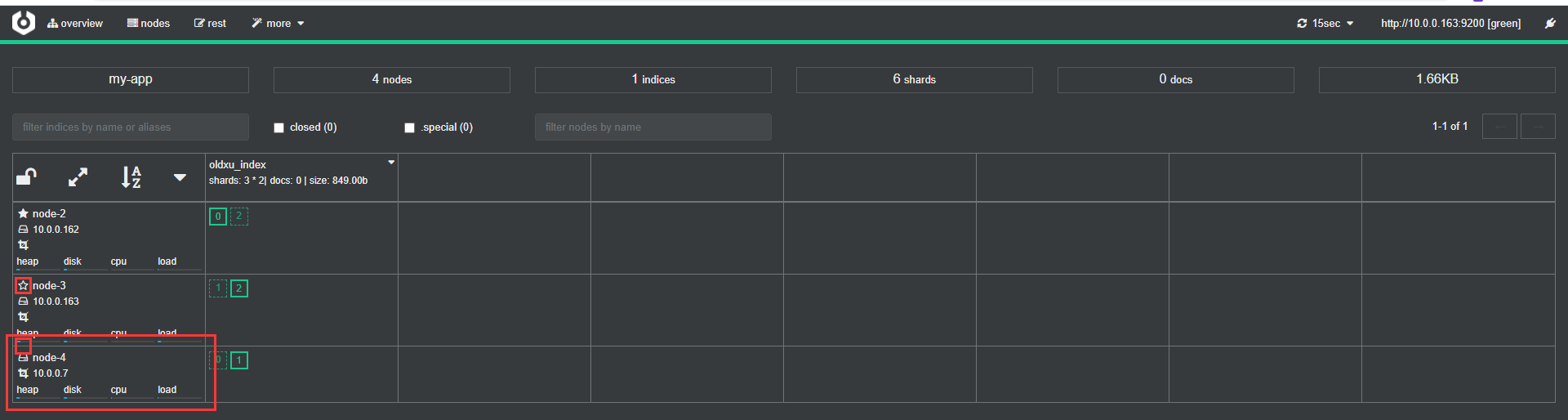Click the crop-style icon under node-2
1568x420 pixels.
23,245
